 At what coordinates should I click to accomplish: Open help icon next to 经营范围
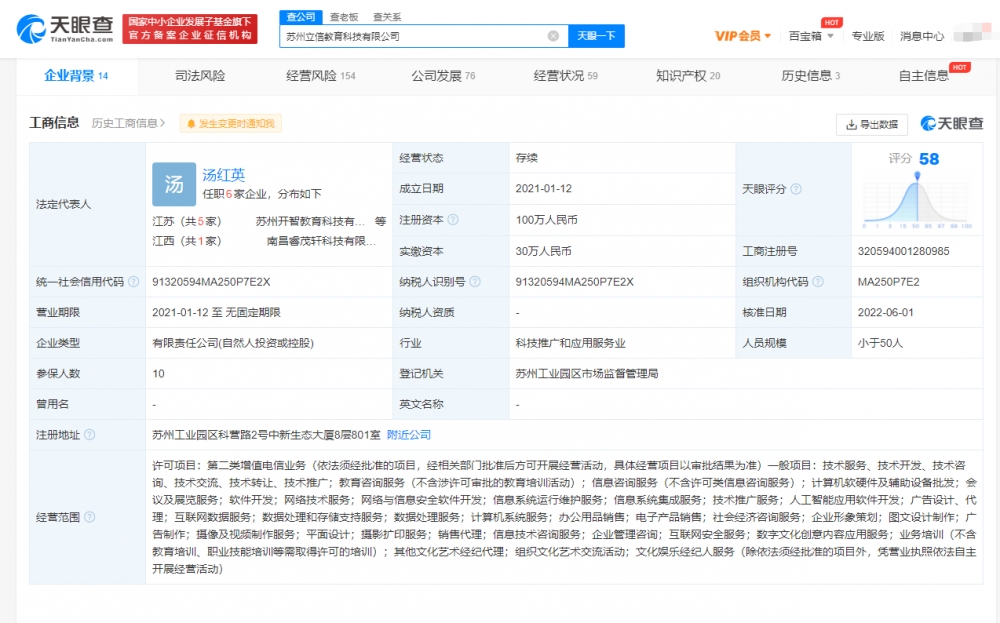pyautogui.click(x=89, y=517)
